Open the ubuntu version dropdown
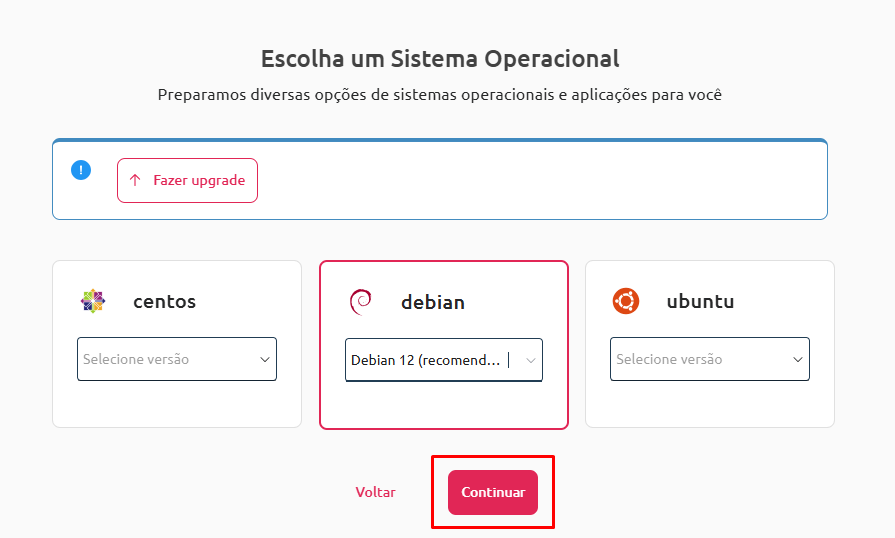The width and height of the screenshot is (895, 538). (709, 359)
